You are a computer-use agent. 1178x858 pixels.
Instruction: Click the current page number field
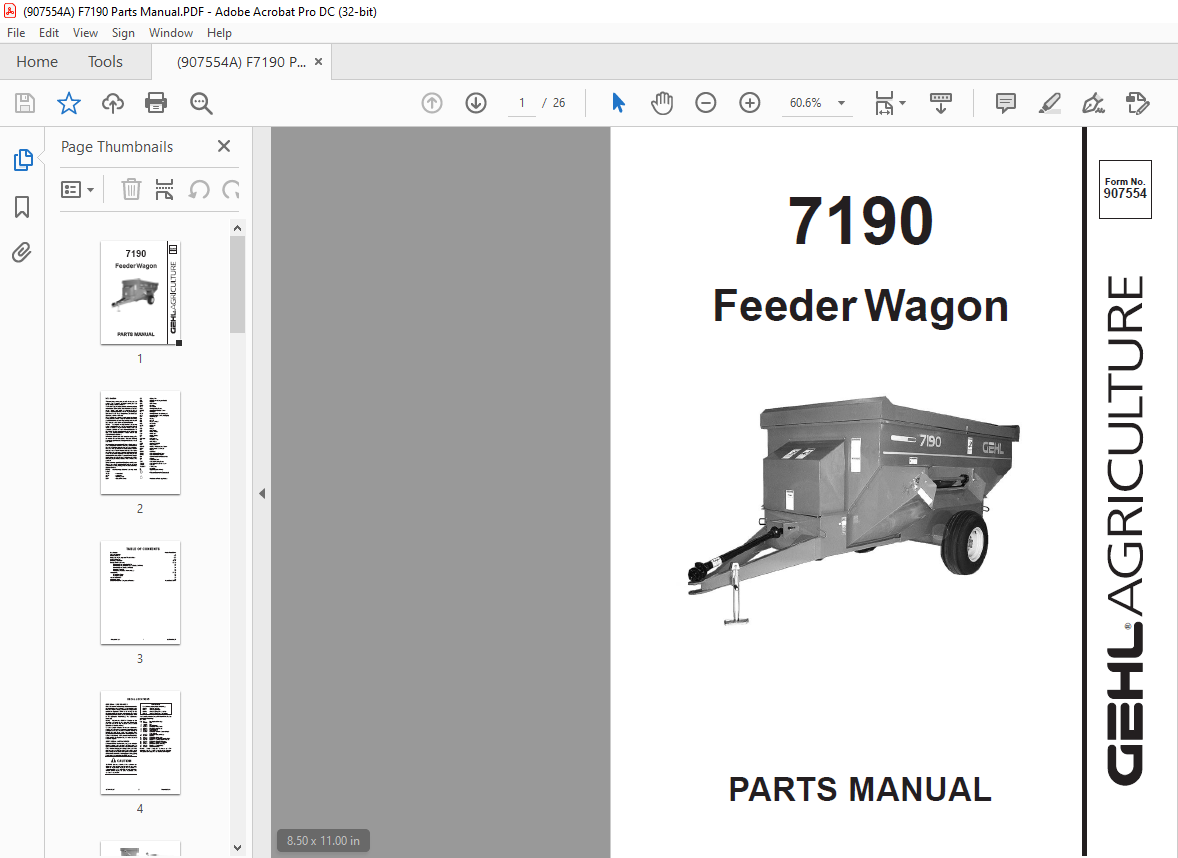(x=521, y=103)
